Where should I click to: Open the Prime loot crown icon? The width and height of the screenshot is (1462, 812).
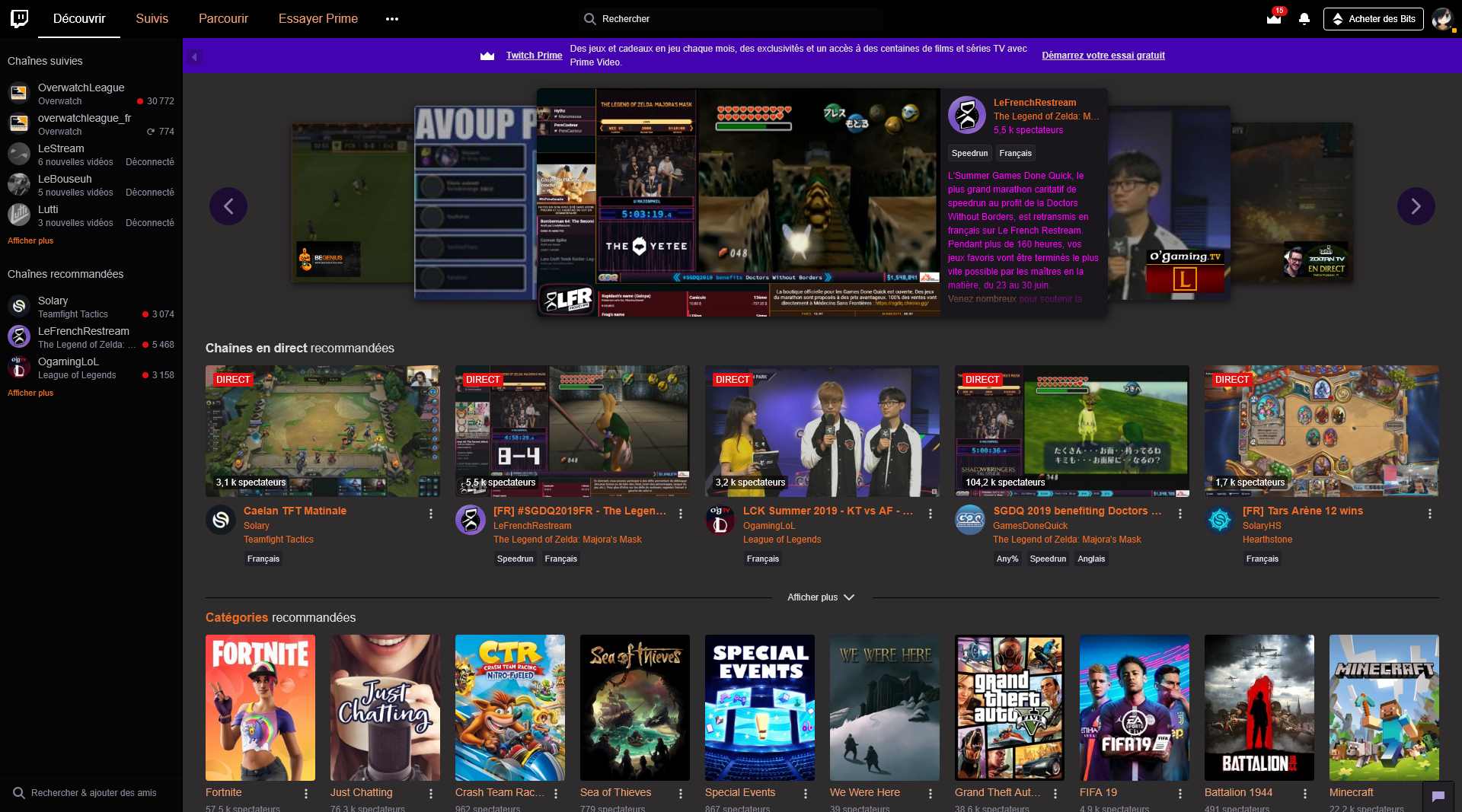click(x=1273, y=18)
